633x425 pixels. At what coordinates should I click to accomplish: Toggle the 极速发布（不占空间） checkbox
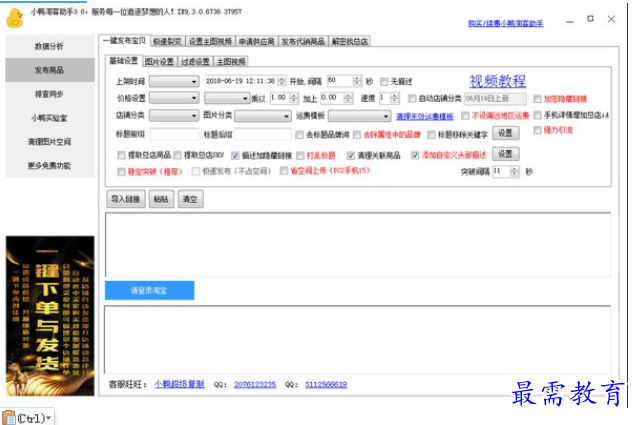pyautogui.click(x=195, y=172)
